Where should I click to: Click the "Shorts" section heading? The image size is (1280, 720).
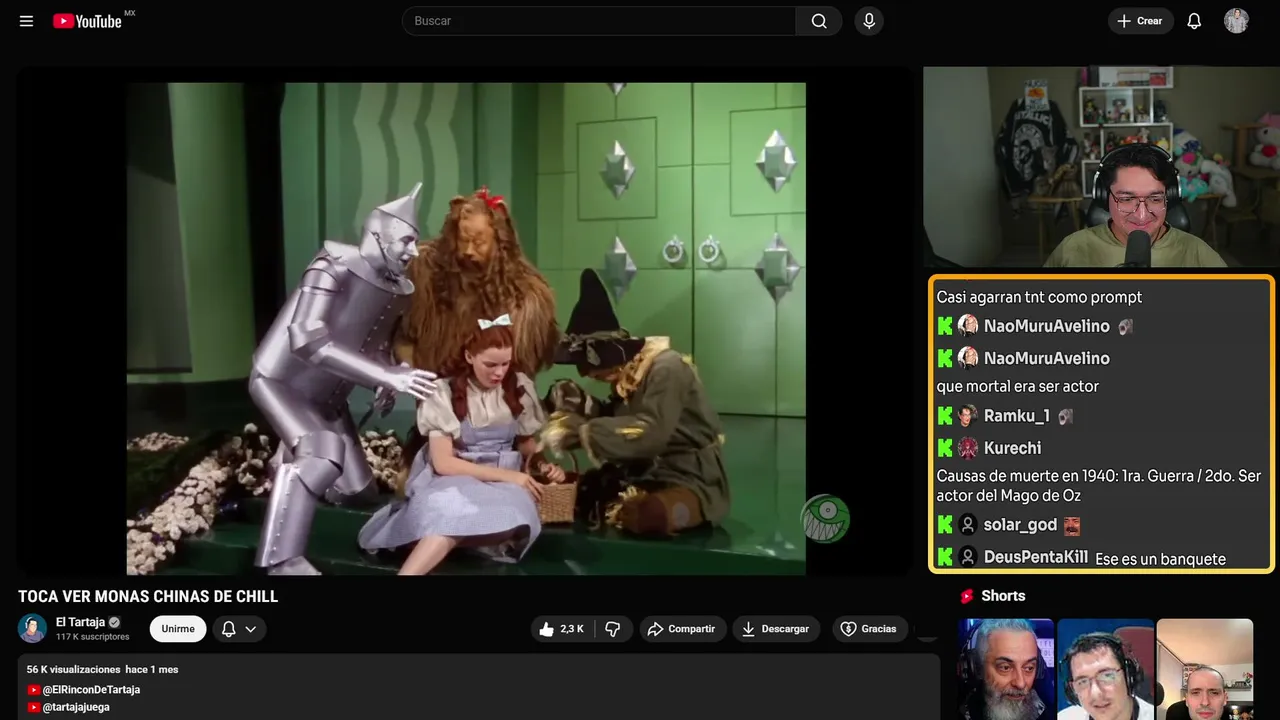1003,596
